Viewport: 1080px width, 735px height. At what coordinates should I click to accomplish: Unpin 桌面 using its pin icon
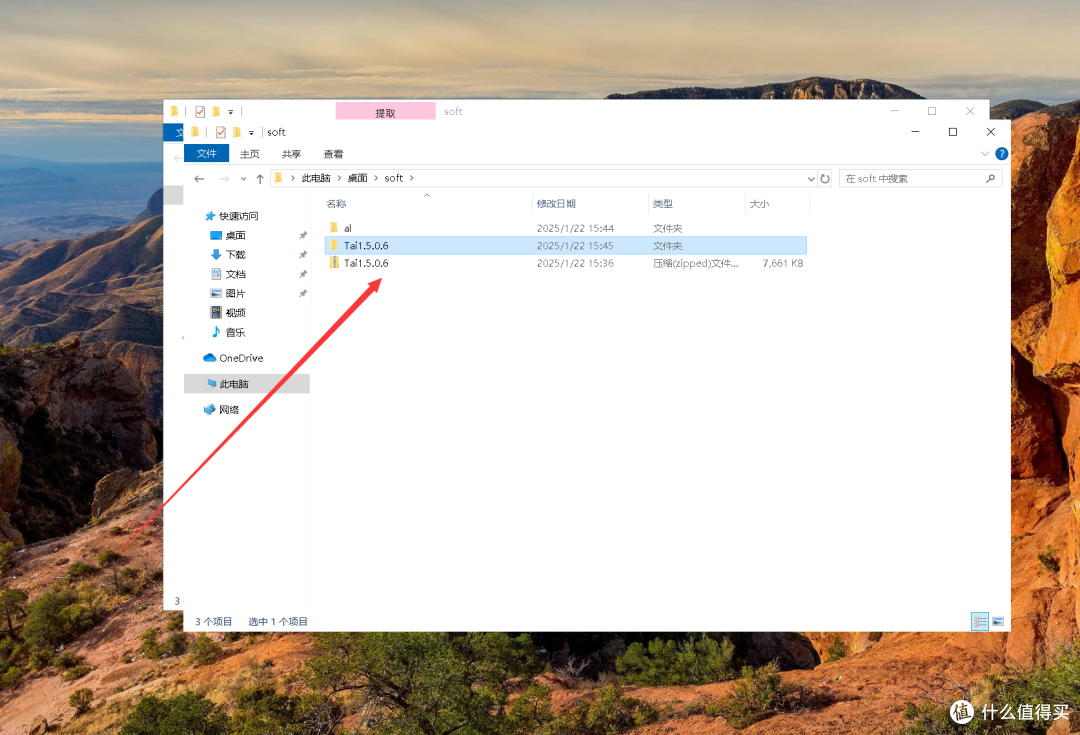pyautogui.click(x=302, y=236)
